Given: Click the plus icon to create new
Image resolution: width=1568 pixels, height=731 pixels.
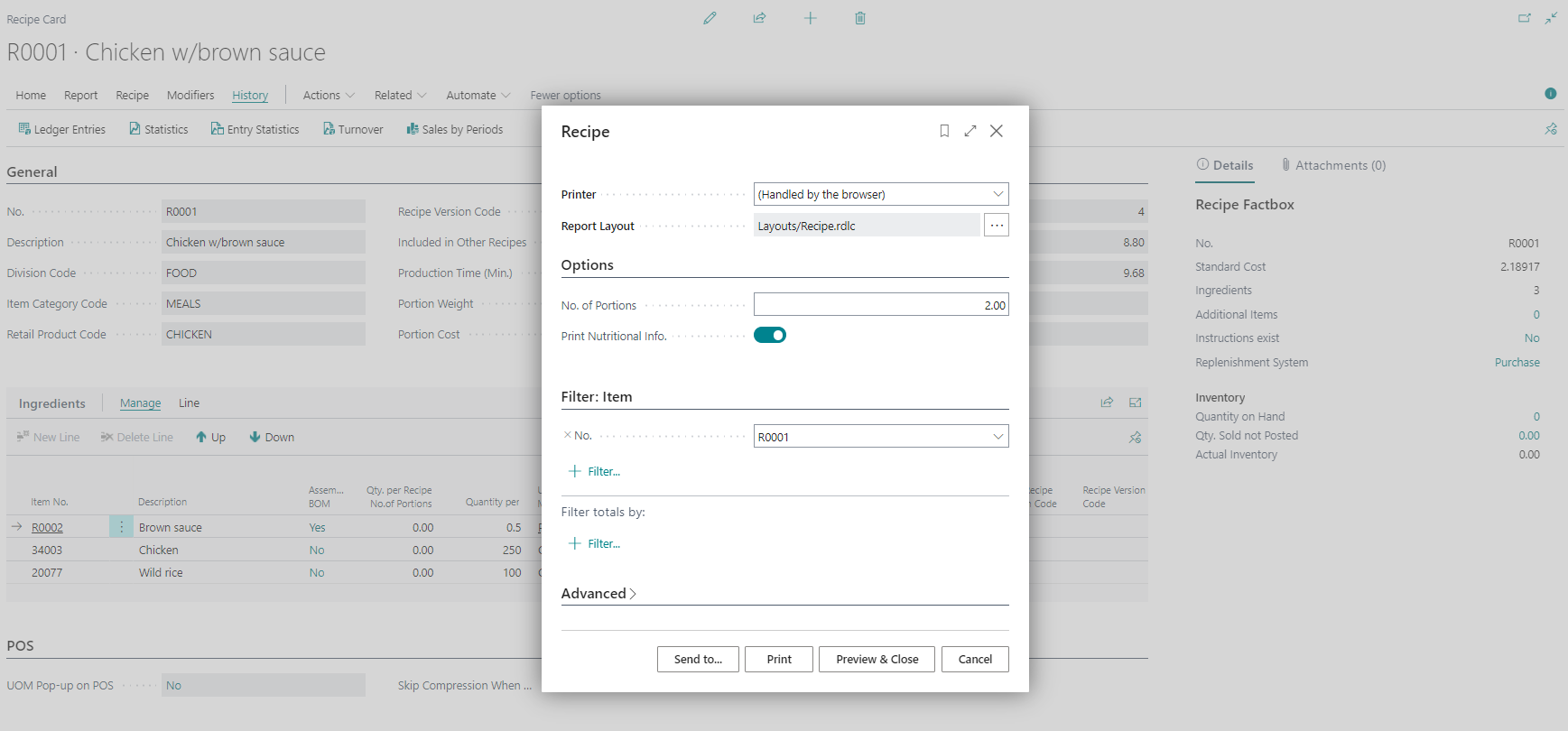Looking at the screenshot, I should pyautogui.click(x=811, y=18).
